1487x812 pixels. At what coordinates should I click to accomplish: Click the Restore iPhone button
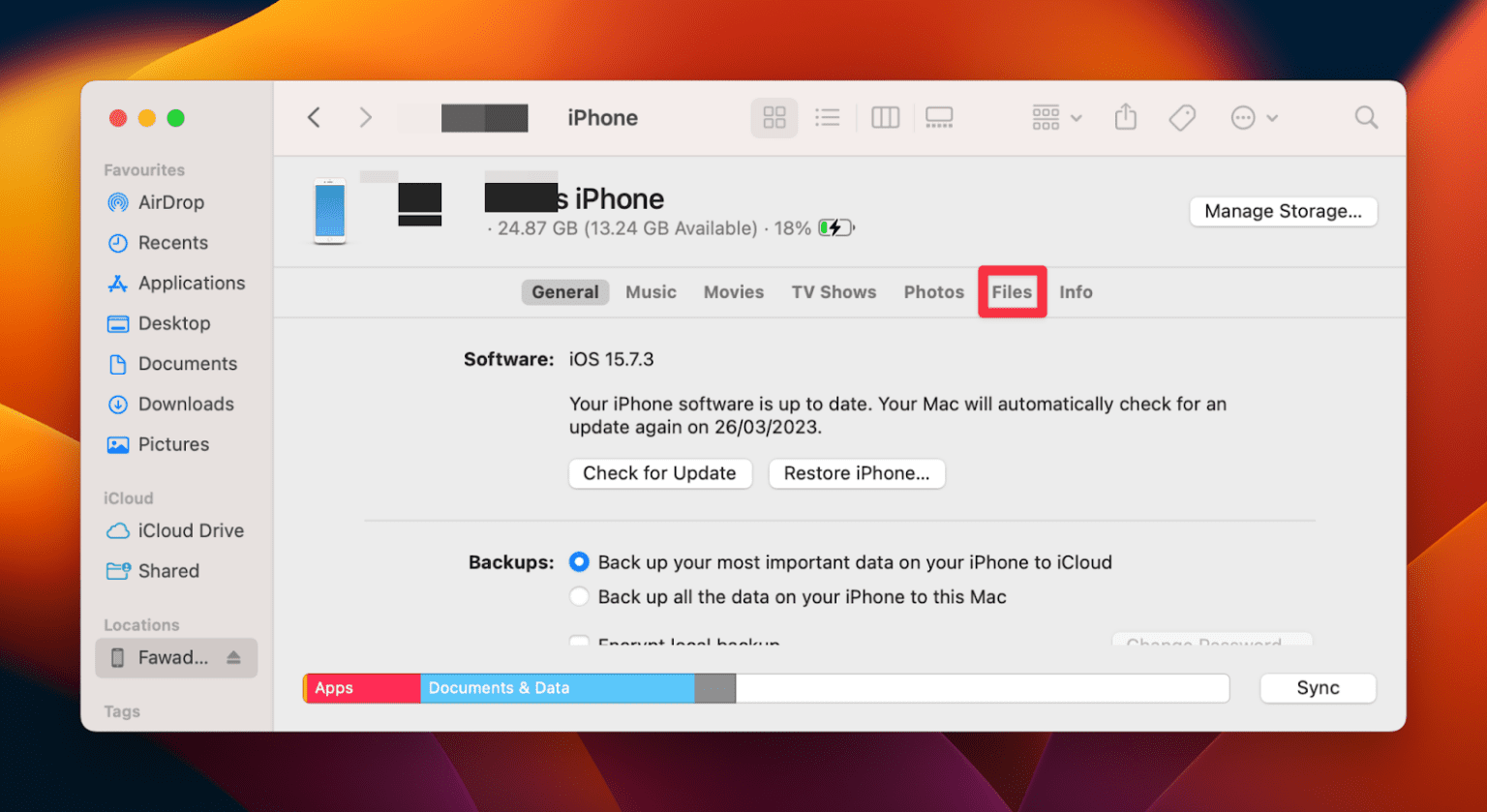coord(857,473)
